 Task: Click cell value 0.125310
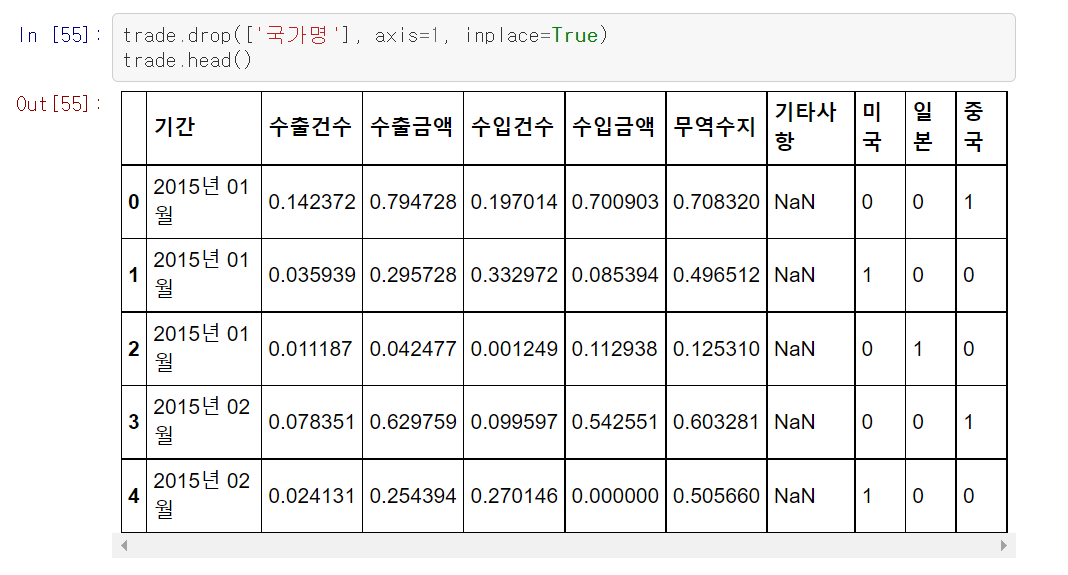click(x=717, y=349)
